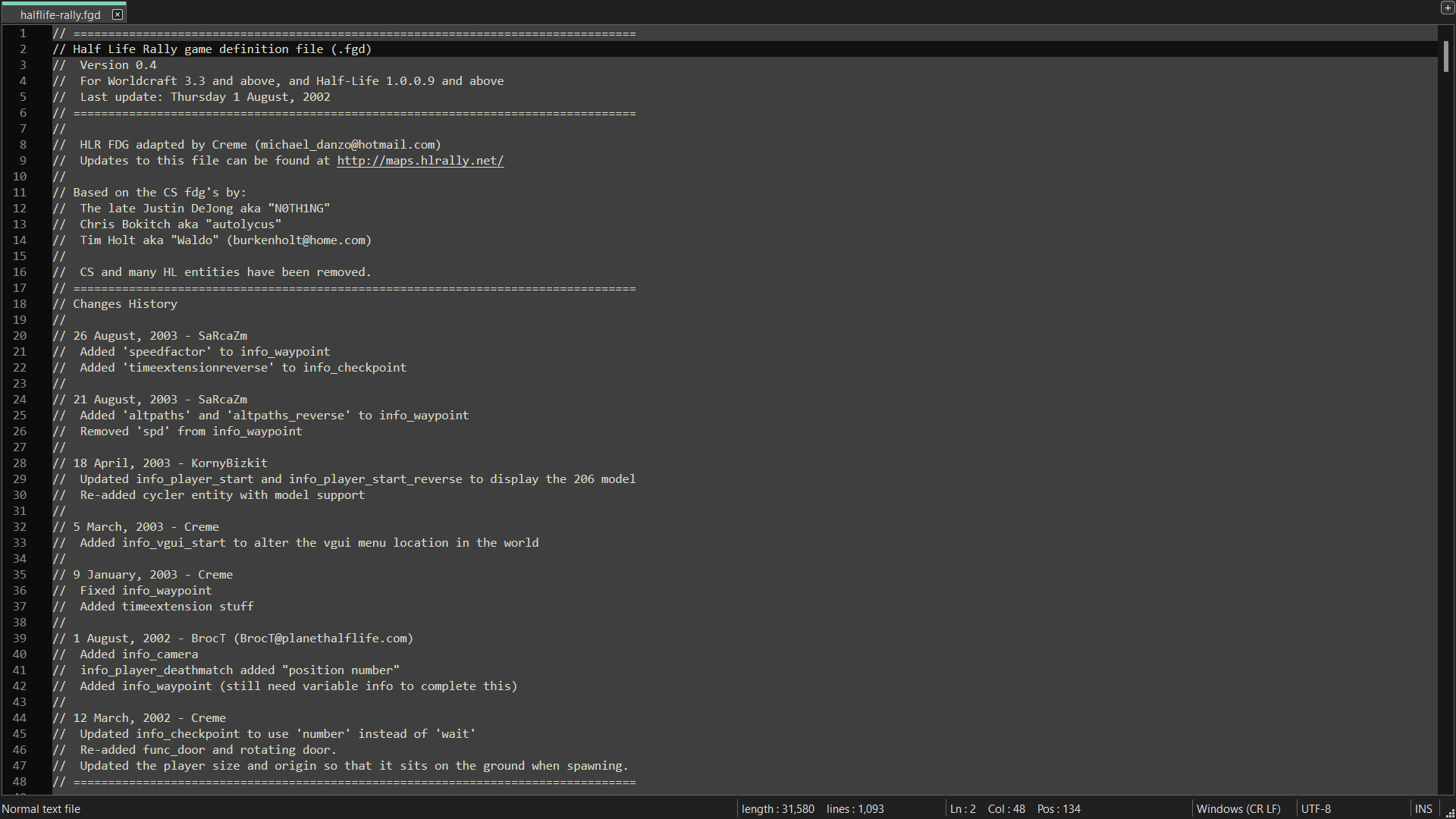Click the INS indicator to toggle overtype mode
The image size is (1456, 819).
[1424, 808]
